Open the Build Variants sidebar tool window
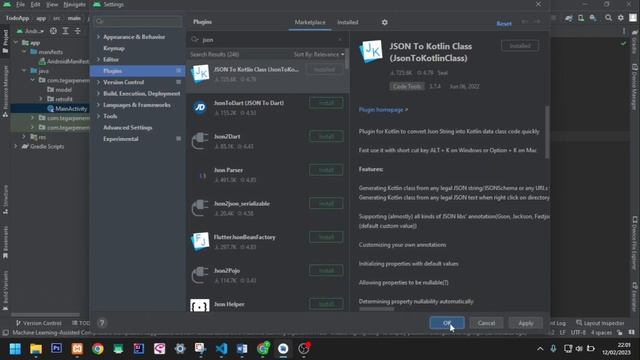Viewport: 640px width, 360px height. point(5,291)
